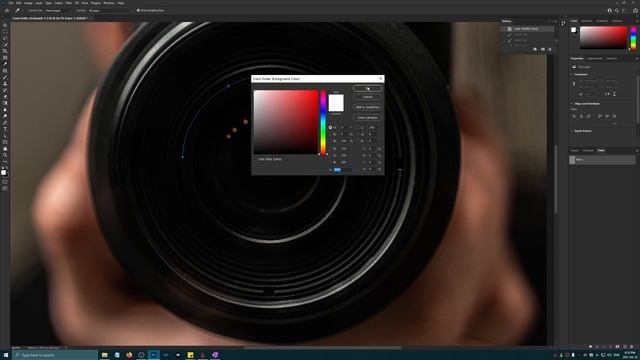Click the collapsed panel icon beside History panel
Image resolution: width=640 pixels, height=360 pixels.
tap(563, 24)
